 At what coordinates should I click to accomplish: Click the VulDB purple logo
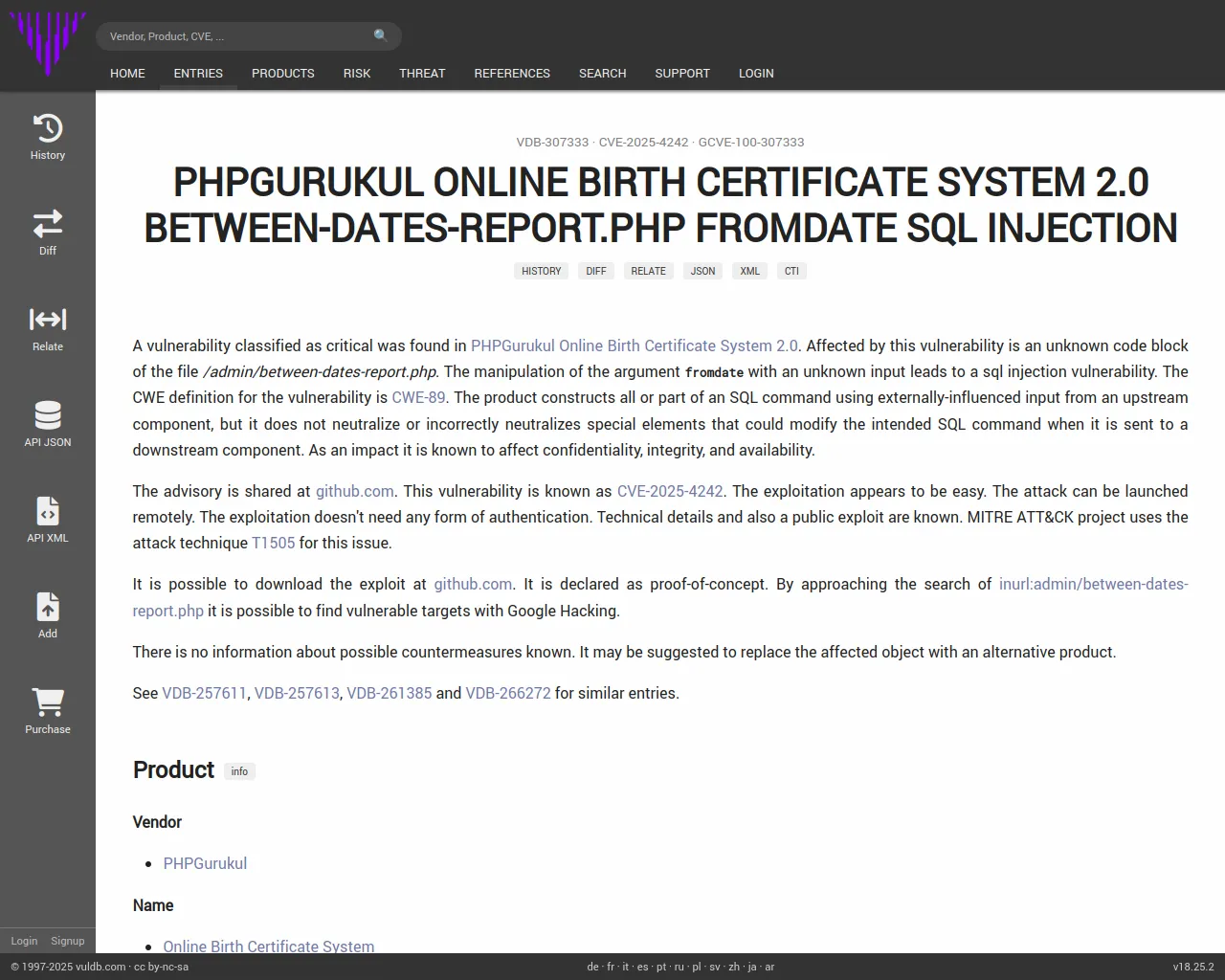pyautogui.click(x=48, y=44)
